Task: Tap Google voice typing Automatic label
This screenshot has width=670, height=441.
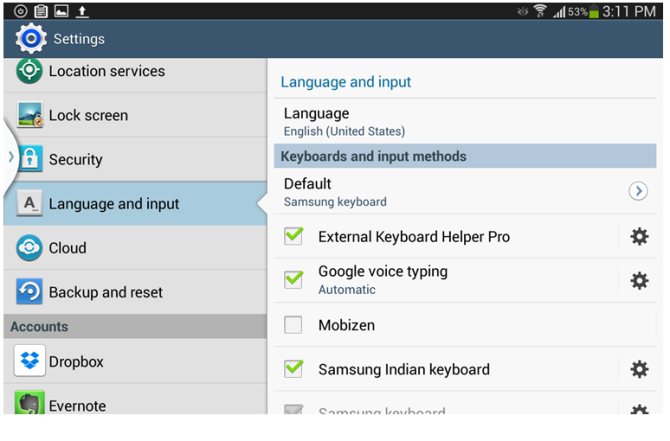Action: point(347,290)
